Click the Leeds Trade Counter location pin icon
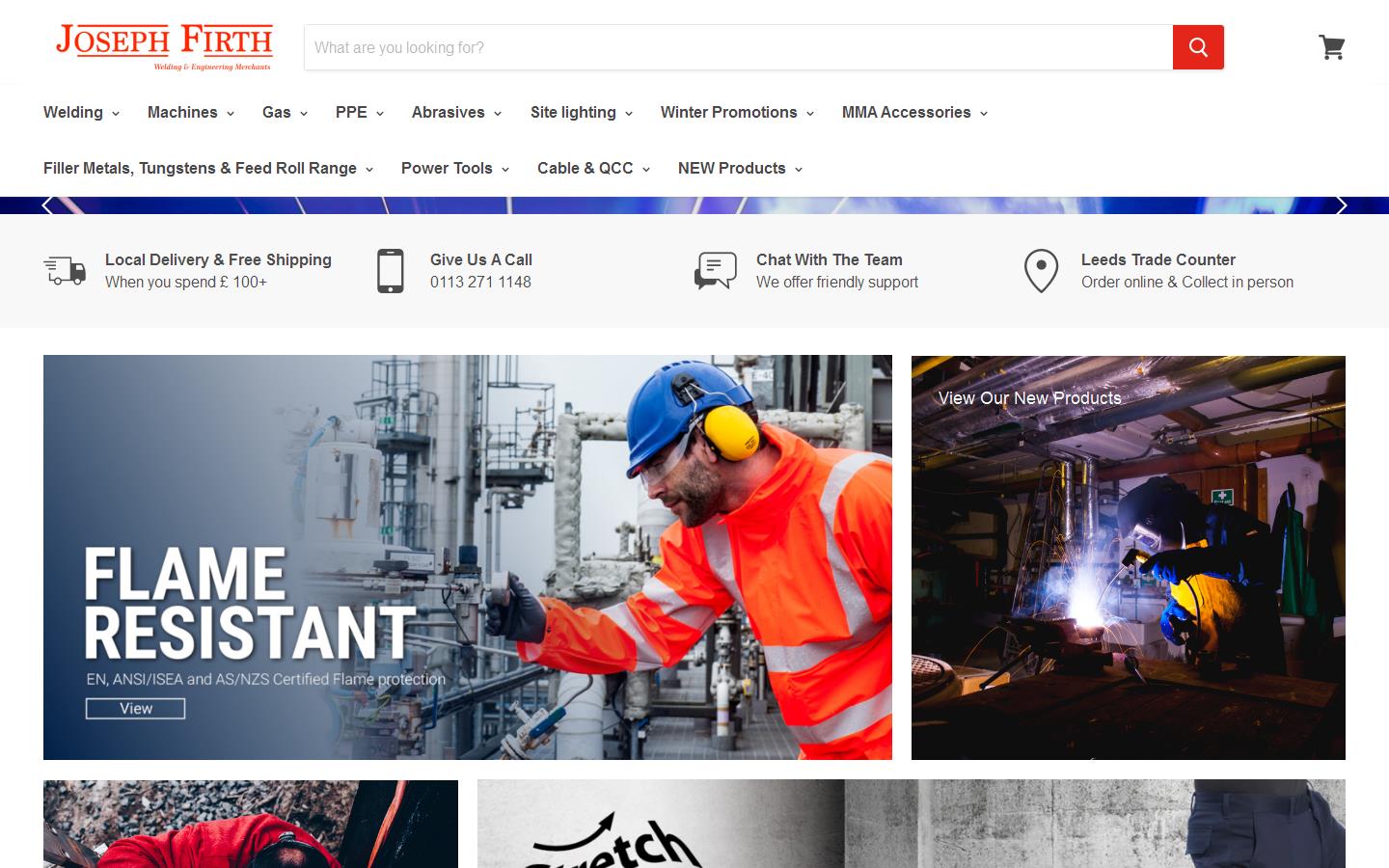Screen dimensions: 1389x868 pos(1041,271)
